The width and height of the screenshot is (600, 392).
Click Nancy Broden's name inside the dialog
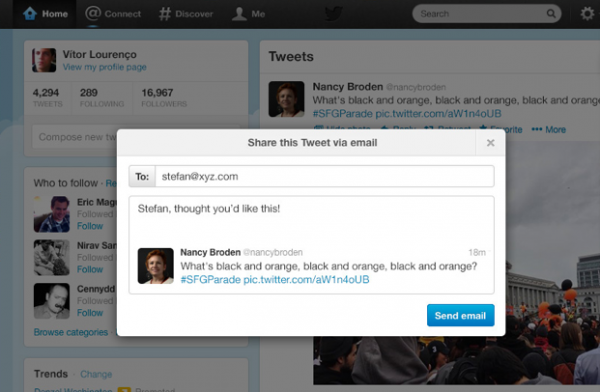point(210,252)
